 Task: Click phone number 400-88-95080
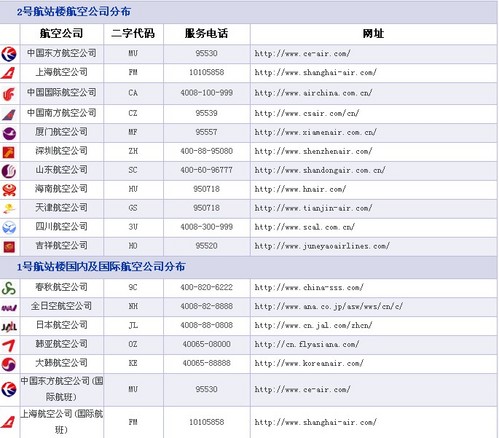pos(207,151)
